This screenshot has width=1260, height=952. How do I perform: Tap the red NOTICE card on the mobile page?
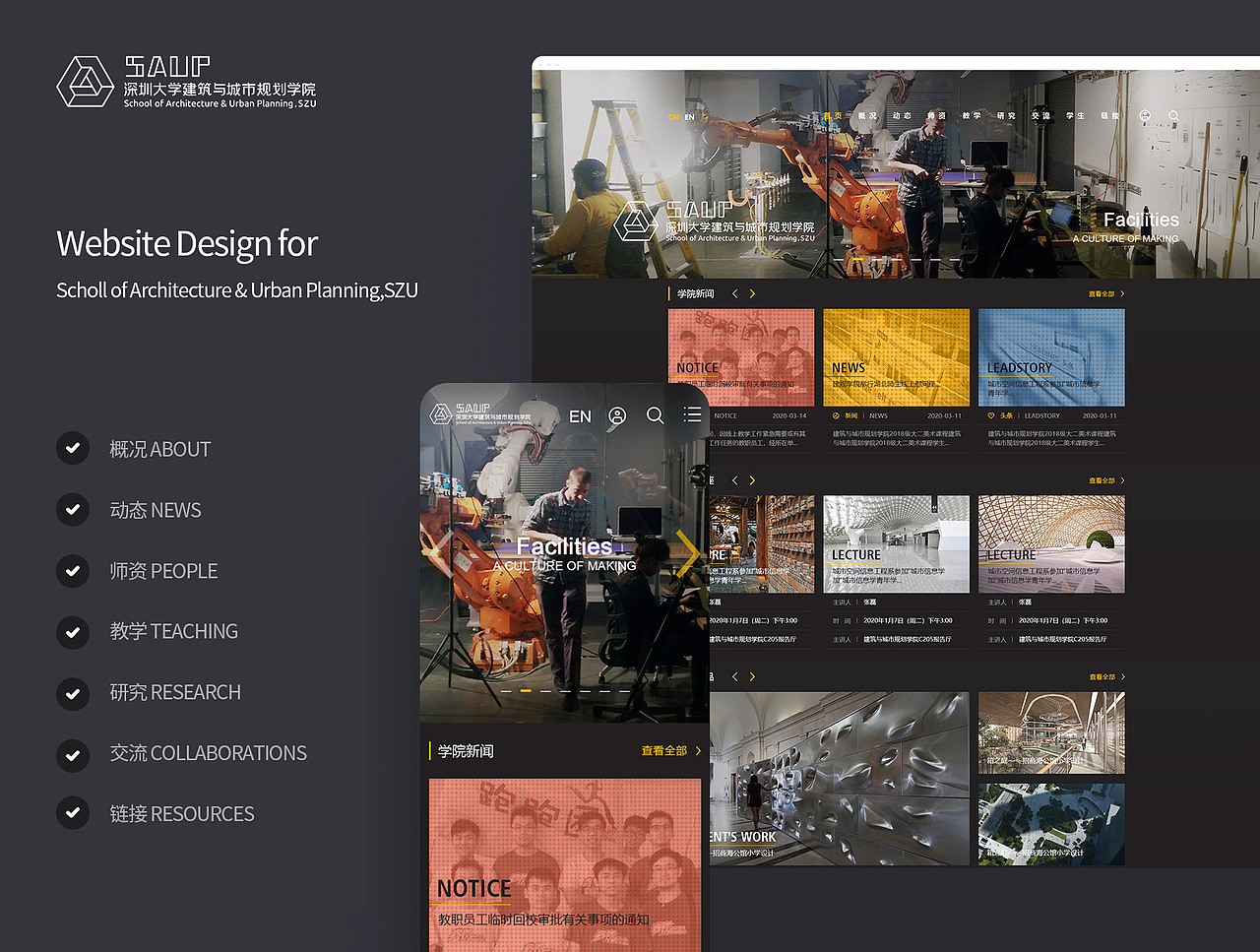tap(565, 865)
